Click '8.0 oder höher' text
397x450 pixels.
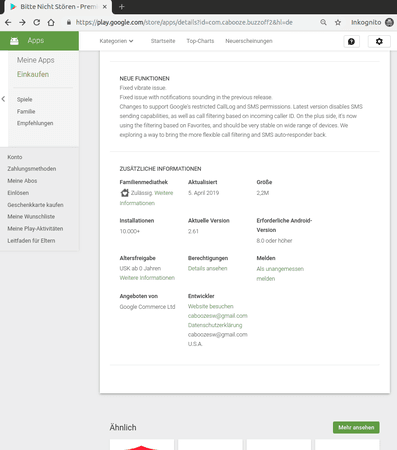[274, 241]
